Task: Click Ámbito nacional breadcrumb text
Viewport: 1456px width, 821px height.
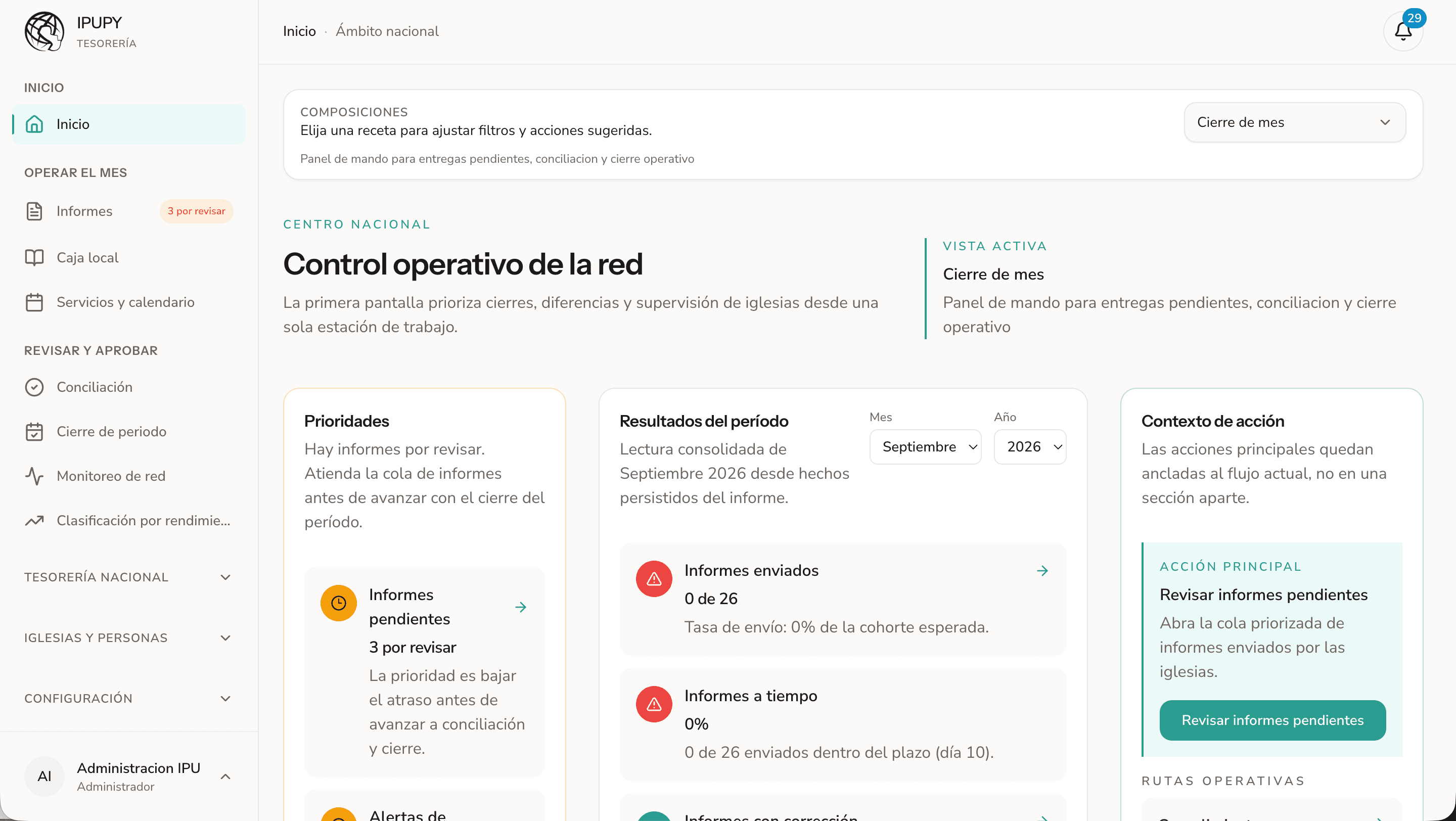Action: pyautogui.click(x=387, y=31)
